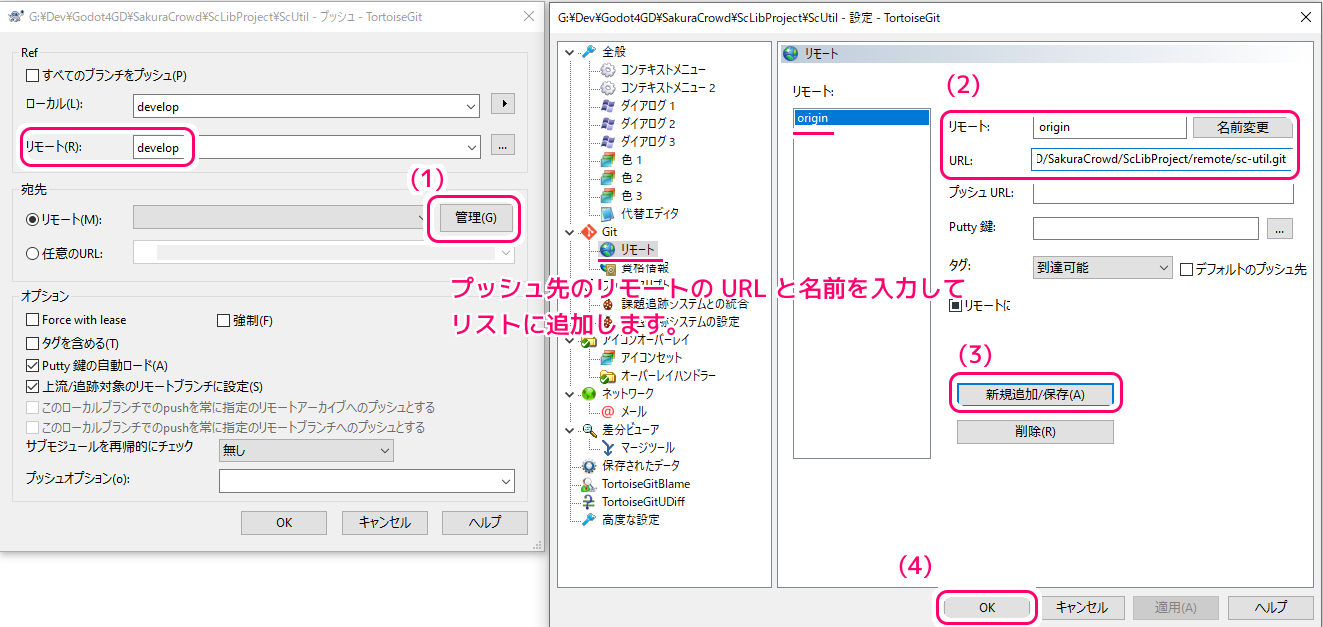Click OK in the push dialog
The width and height of the screenshot is (1323, 627).
284,522
